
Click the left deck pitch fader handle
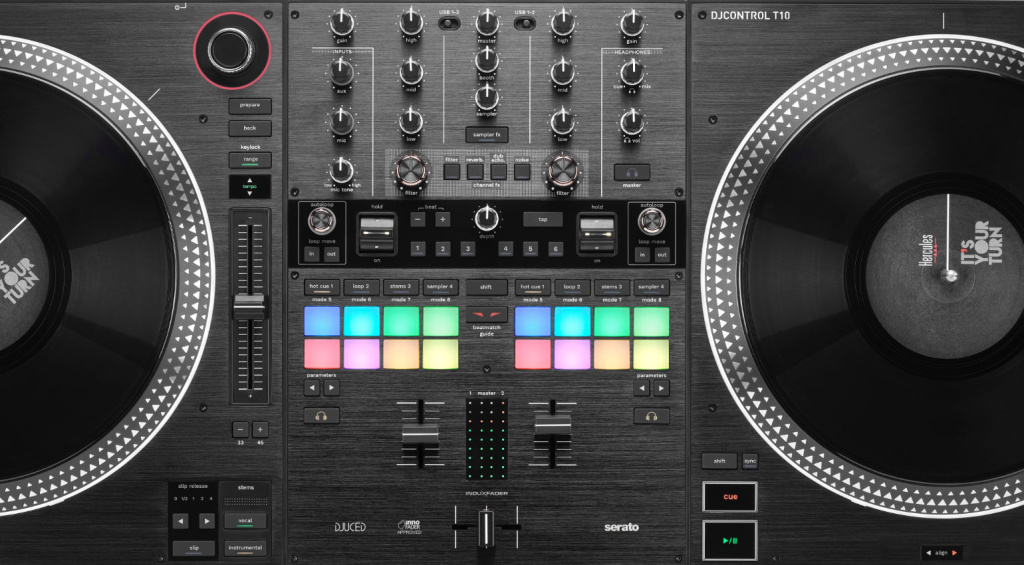click(x=250, y=306)
